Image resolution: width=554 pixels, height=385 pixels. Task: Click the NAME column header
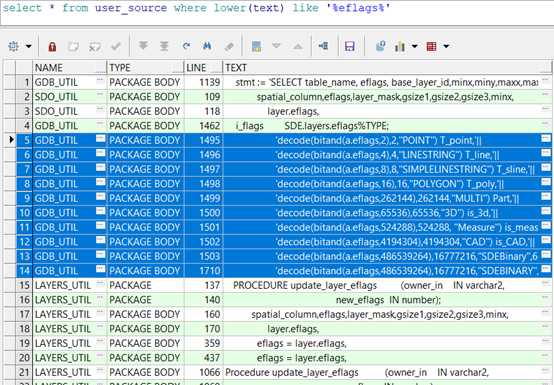pyautogui.click(x=70, y=67)
